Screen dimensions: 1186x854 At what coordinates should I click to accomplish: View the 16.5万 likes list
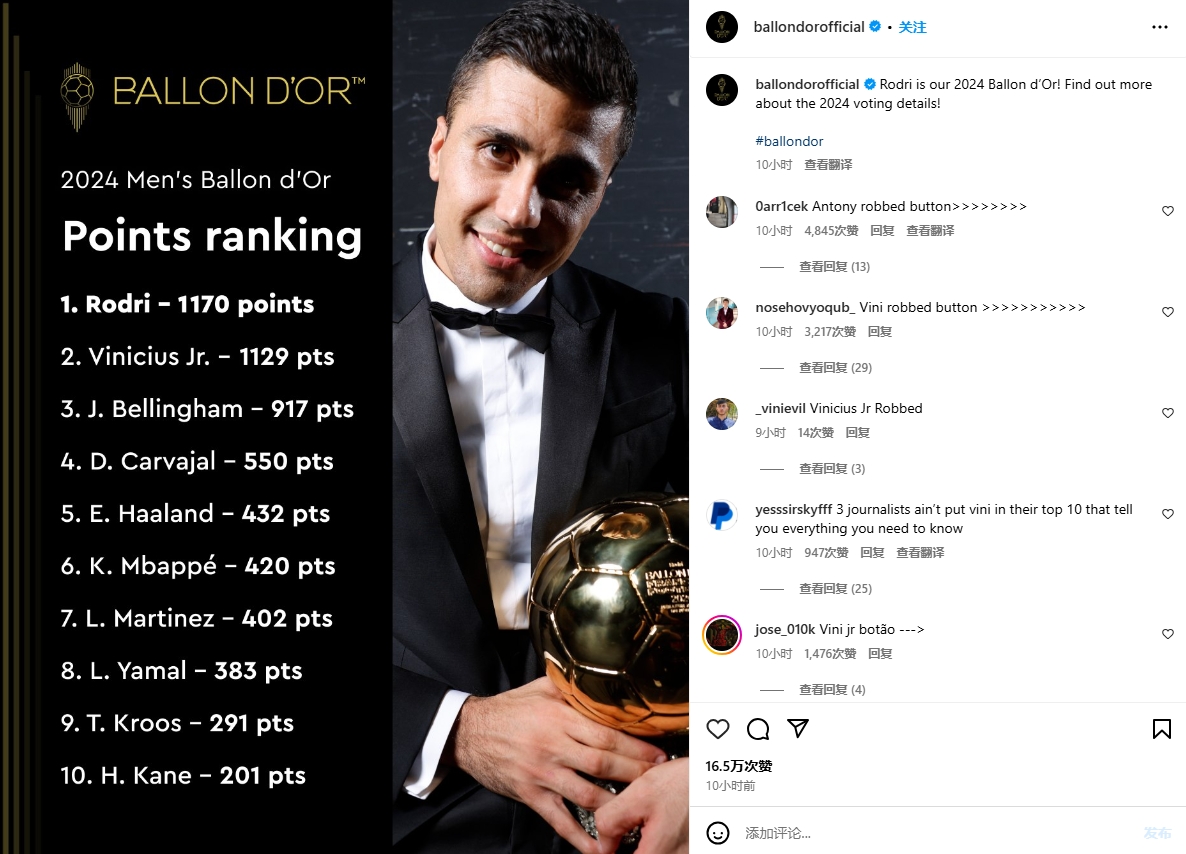739,766
